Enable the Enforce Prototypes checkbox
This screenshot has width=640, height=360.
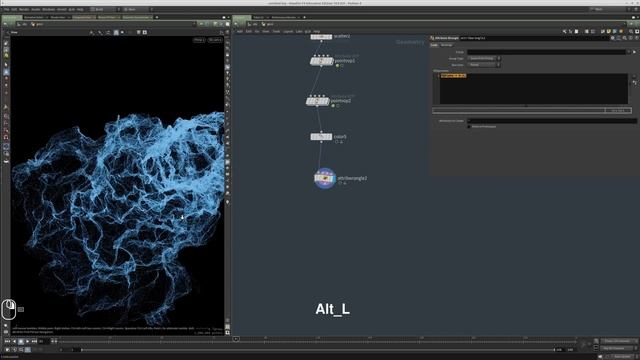[469, 127]
